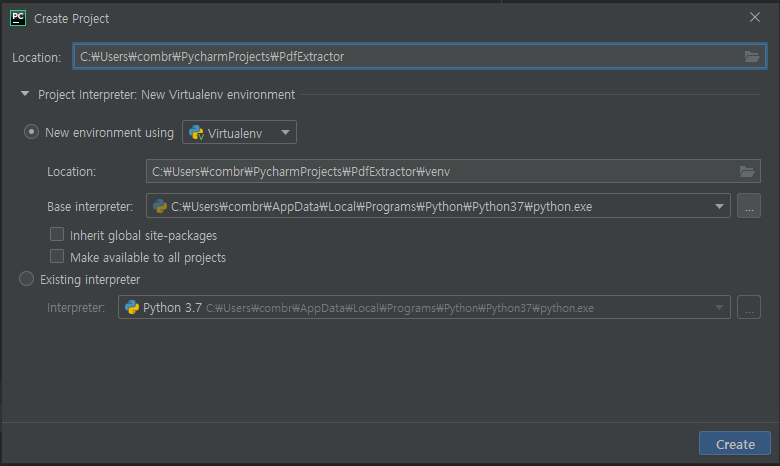Expand the Base interpreter path dropdown
The height and width of the screenshot is (466, 780).
pyautogui.click(x=719, y=206)
